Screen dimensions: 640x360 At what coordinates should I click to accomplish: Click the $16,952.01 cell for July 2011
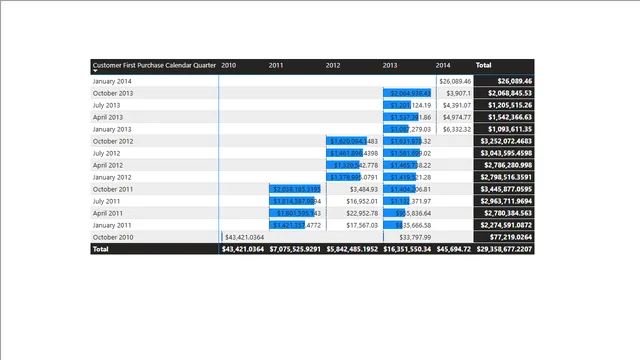362,201
